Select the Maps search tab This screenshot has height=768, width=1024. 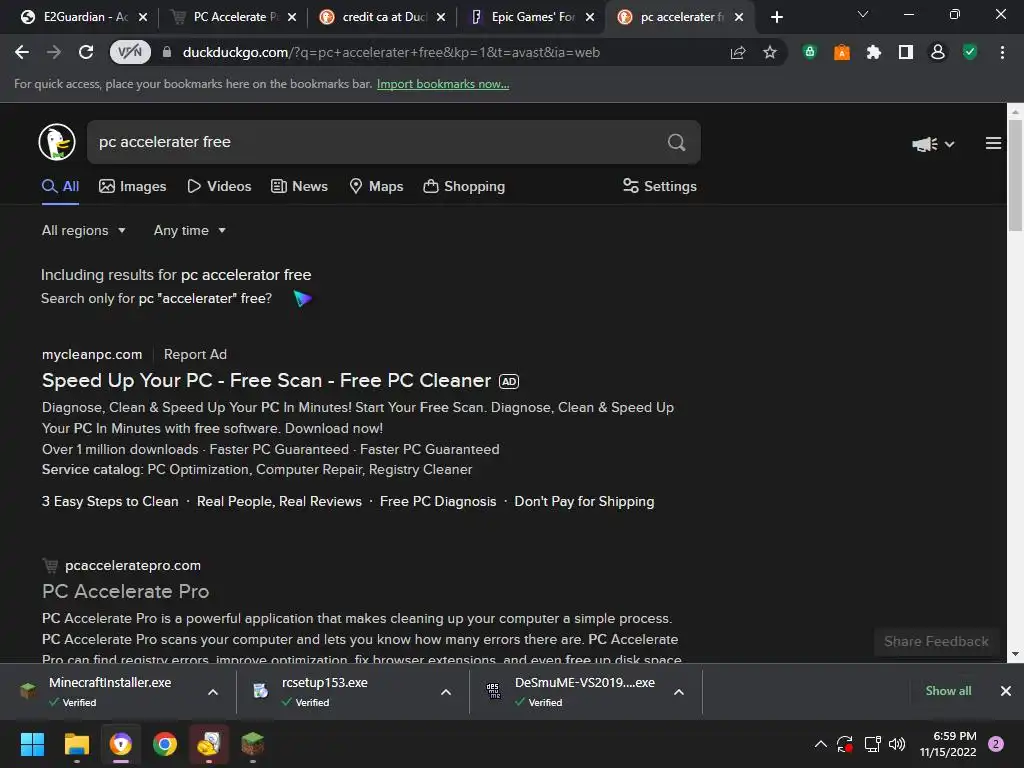point(376,186)
